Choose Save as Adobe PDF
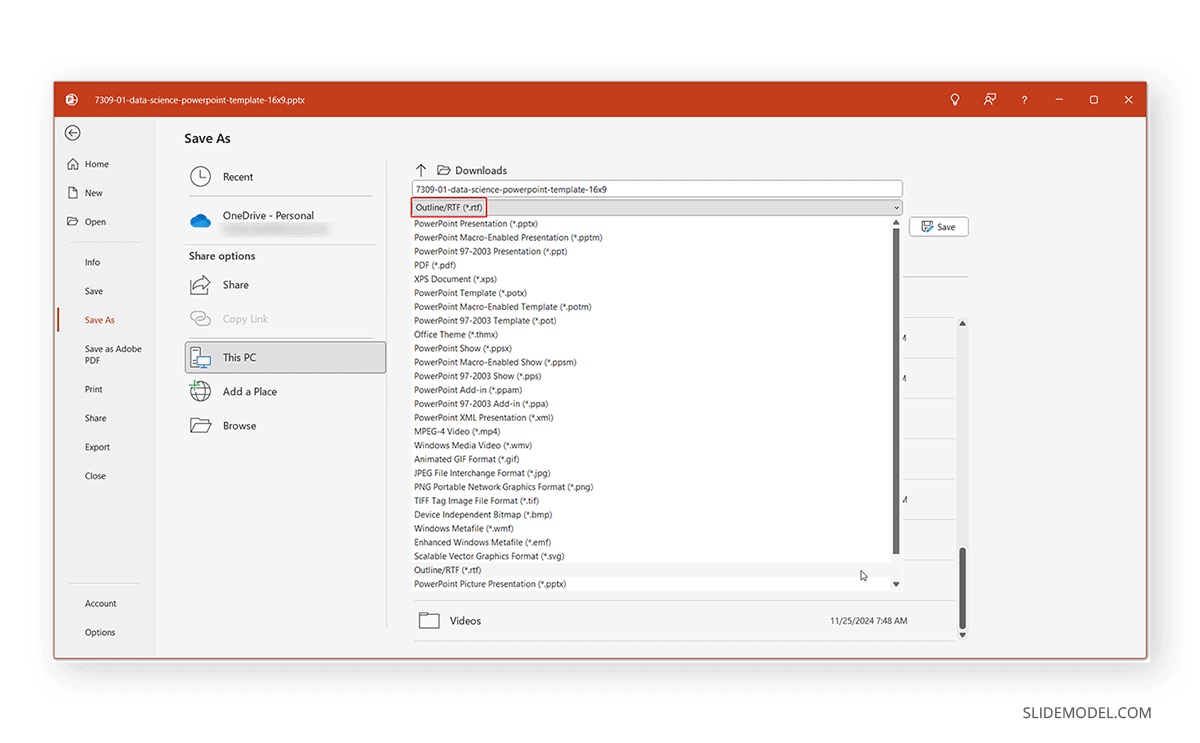This screenshot has height=743, width=1200. (x=113, y=354)
